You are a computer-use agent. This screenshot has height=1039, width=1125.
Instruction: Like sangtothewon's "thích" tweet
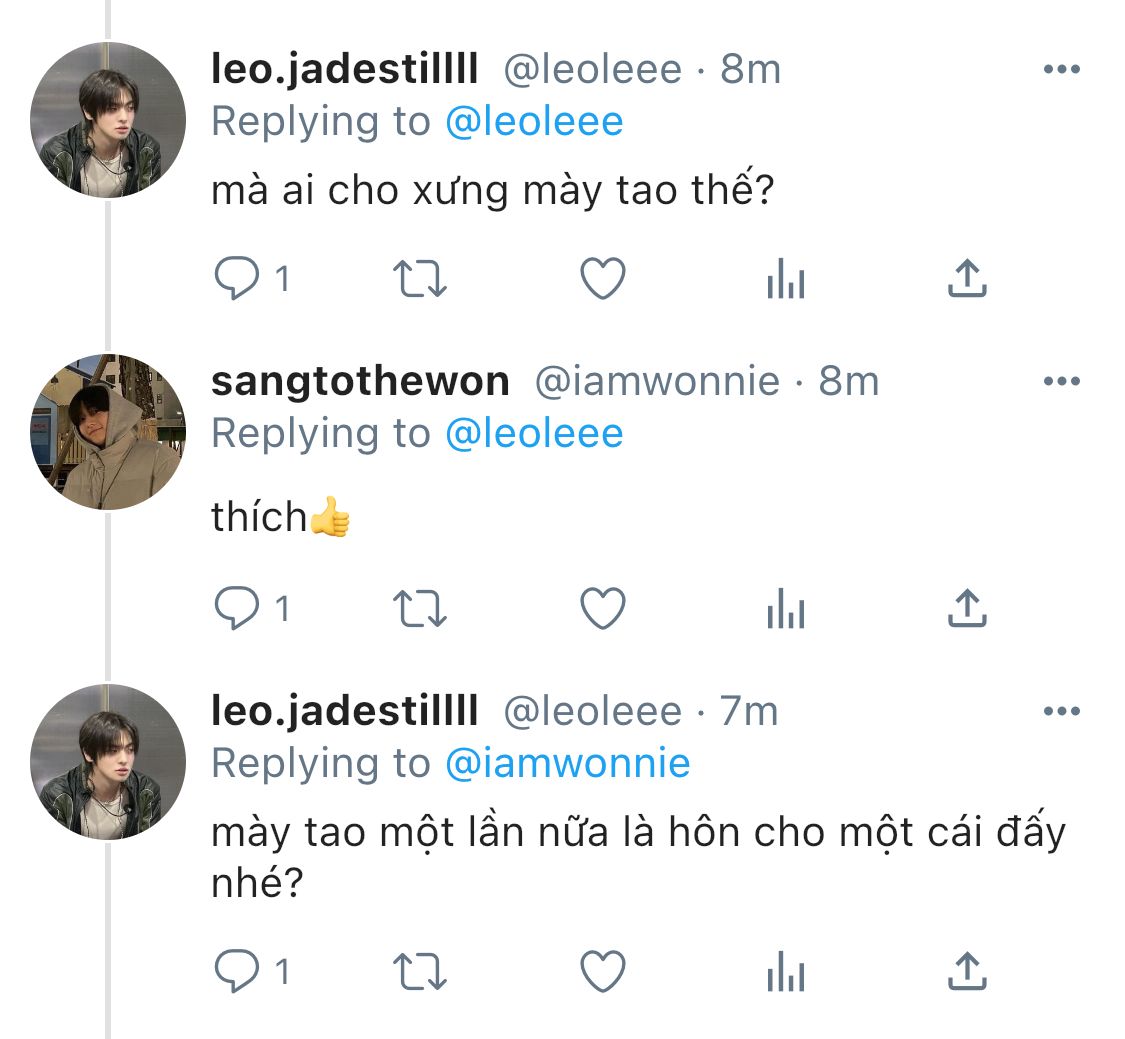tap(603, 609)
